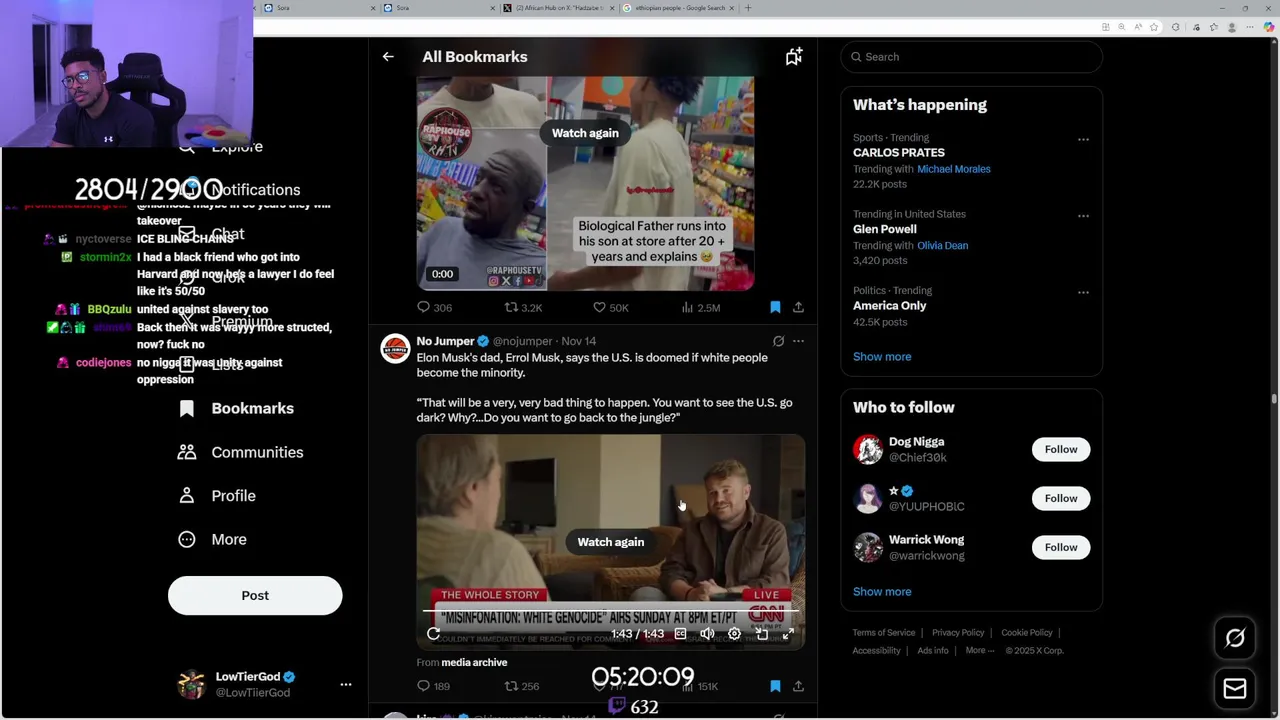The height and width of the screenshot is (720, 1280).
Task: Open the Grok icon on No Jumper post
Action: (778, 341)
